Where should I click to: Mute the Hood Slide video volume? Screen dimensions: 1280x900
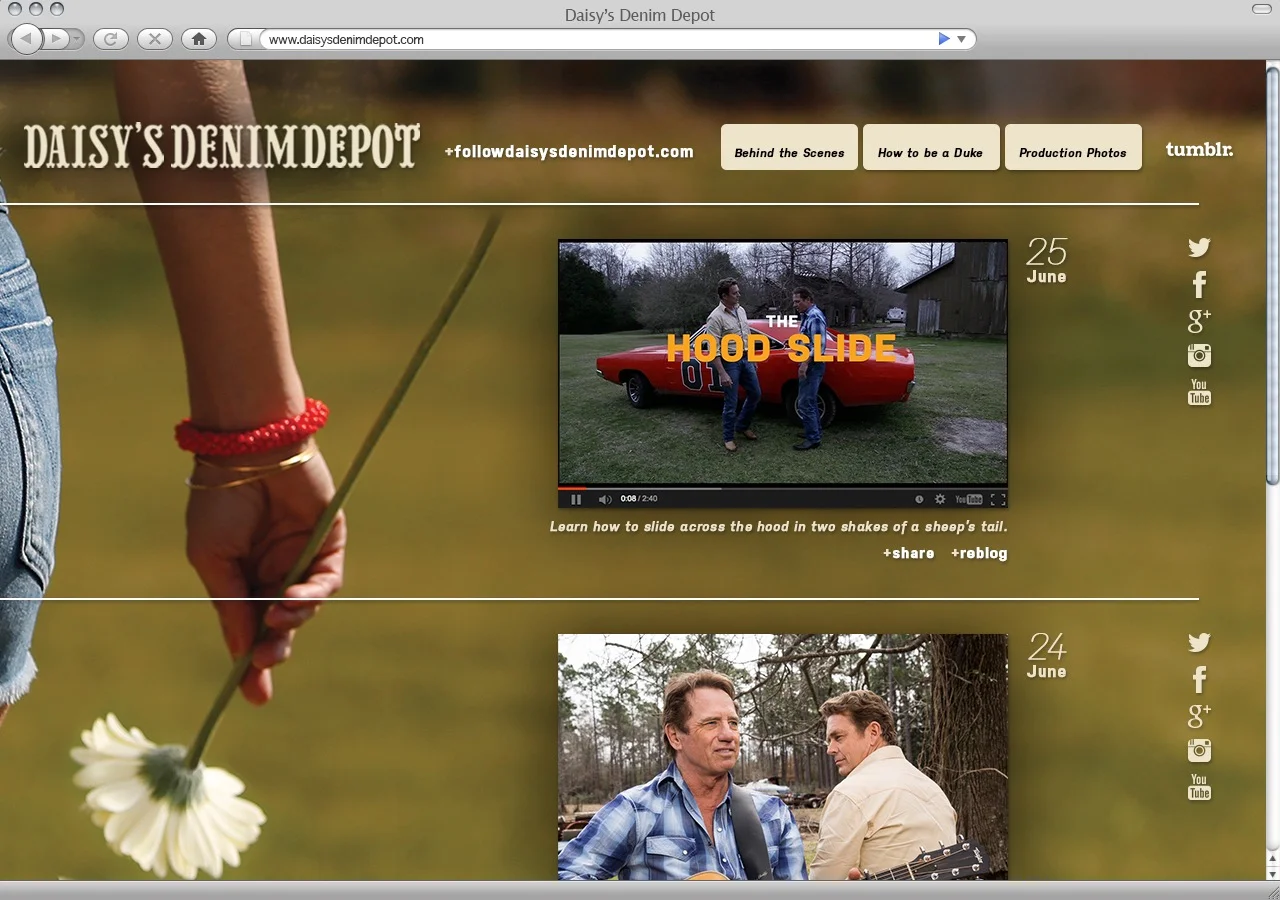tap(604, 499)
